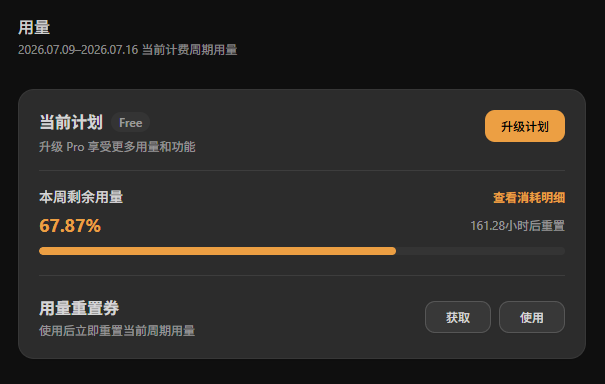Click the 当前计划 heading
The image size is (605, 384).
pos(71,122)
